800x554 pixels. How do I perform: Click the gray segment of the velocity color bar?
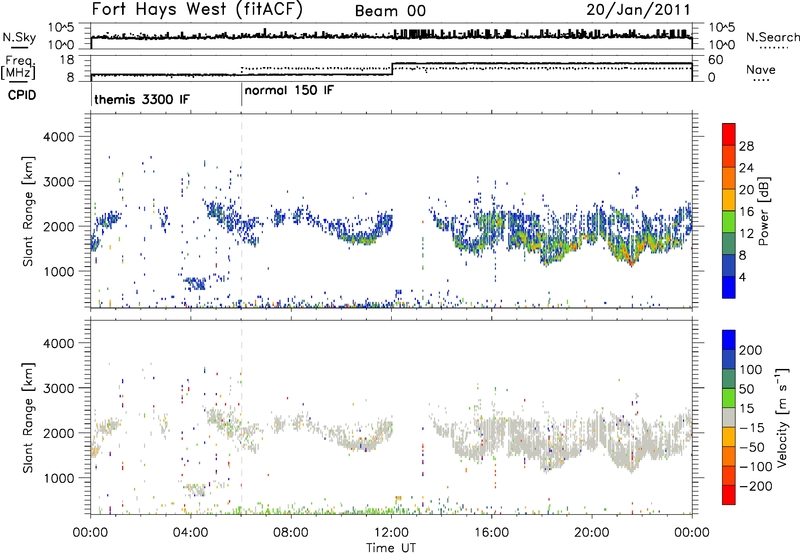click(729, 417)
